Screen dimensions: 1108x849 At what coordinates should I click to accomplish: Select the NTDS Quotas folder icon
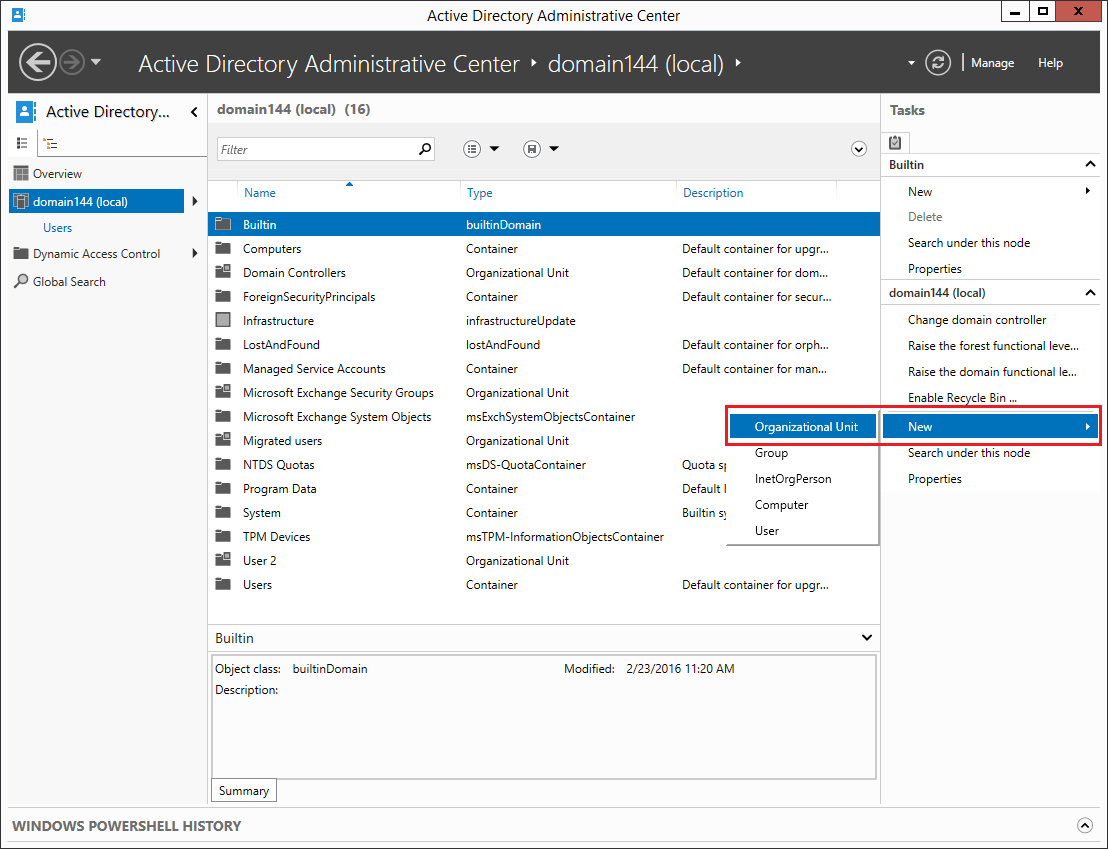pyautogui.click(x=223, y=464)
